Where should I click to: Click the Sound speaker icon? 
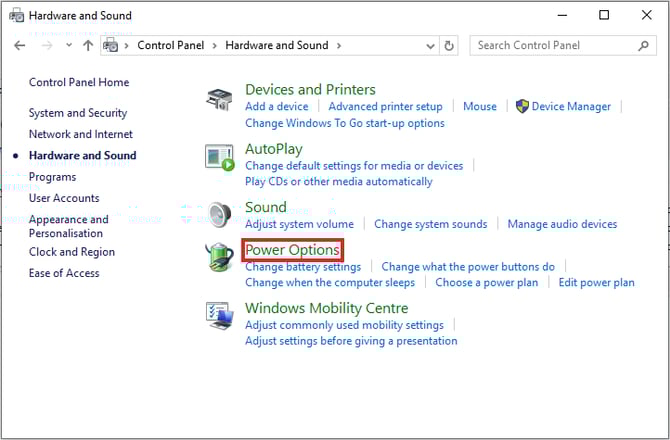pyautogui.click(x=219, y=215)
